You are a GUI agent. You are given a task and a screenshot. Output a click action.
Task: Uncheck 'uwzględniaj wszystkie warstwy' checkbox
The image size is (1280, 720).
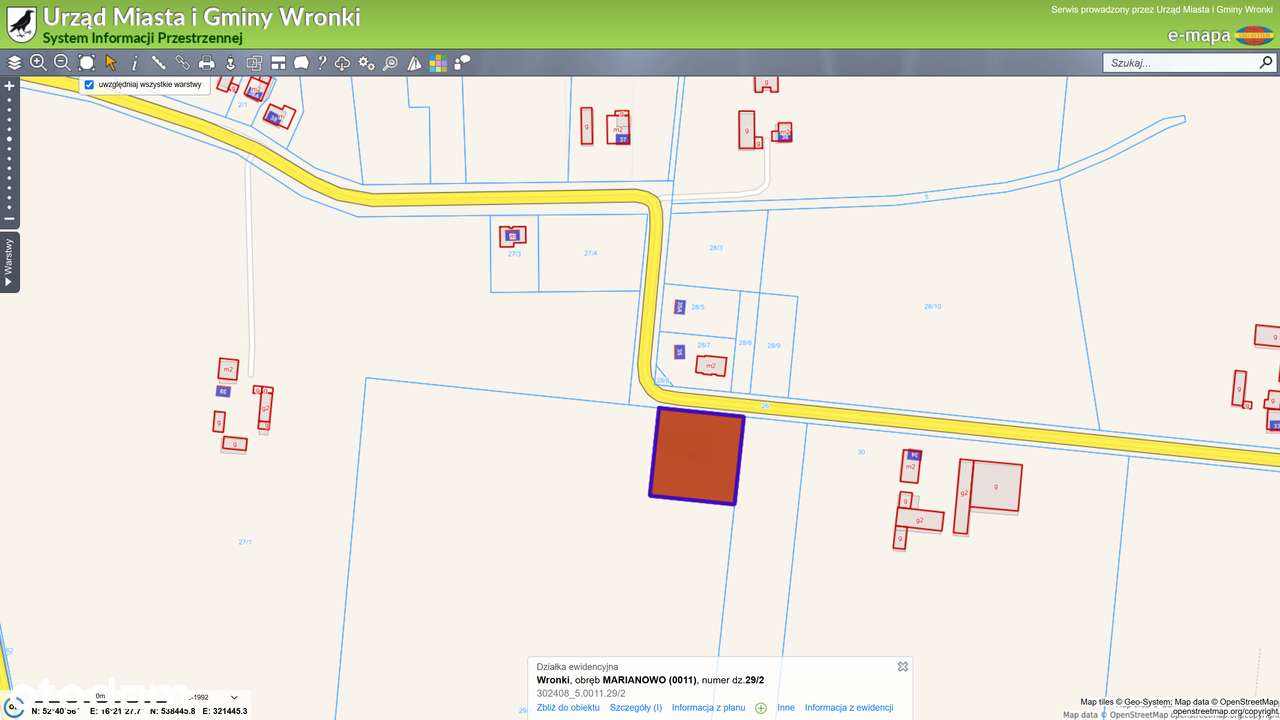(x=89, y=85)
